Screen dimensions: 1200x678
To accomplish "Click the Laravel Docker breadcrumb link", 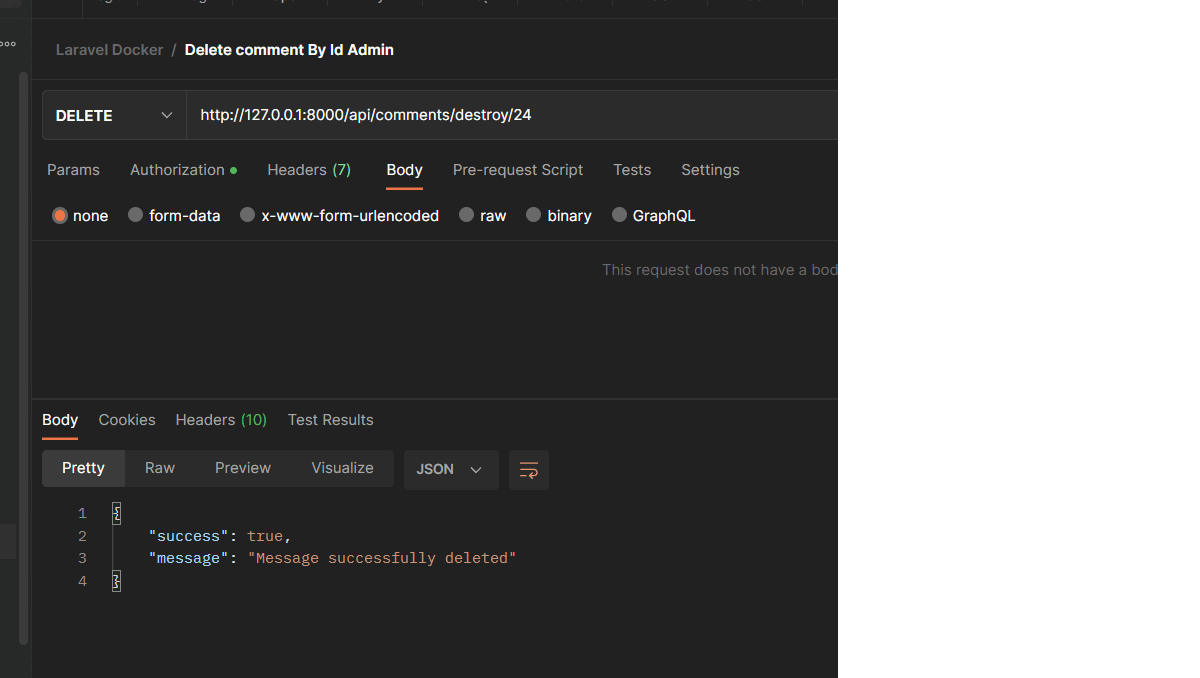I will 109,49.
